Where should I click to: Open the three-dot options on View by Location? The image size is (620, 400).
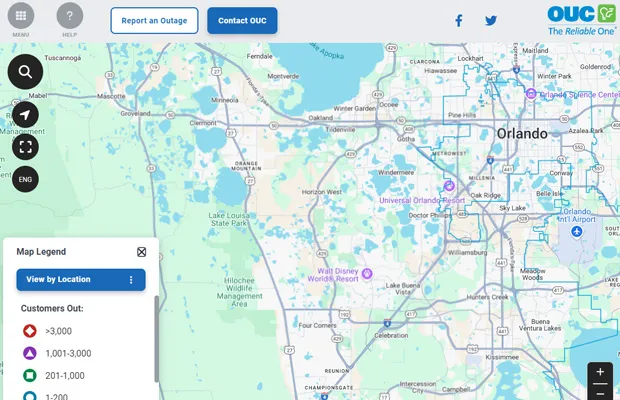[131, 280]
